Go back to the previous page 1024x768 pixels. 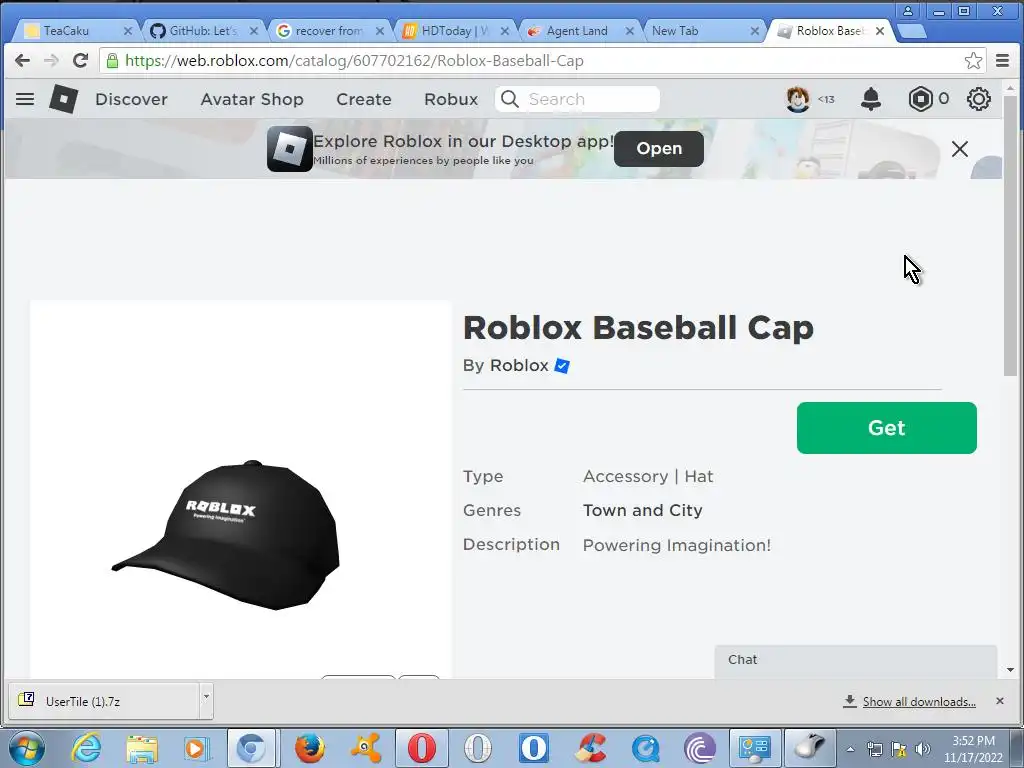(x=22, y=61)
